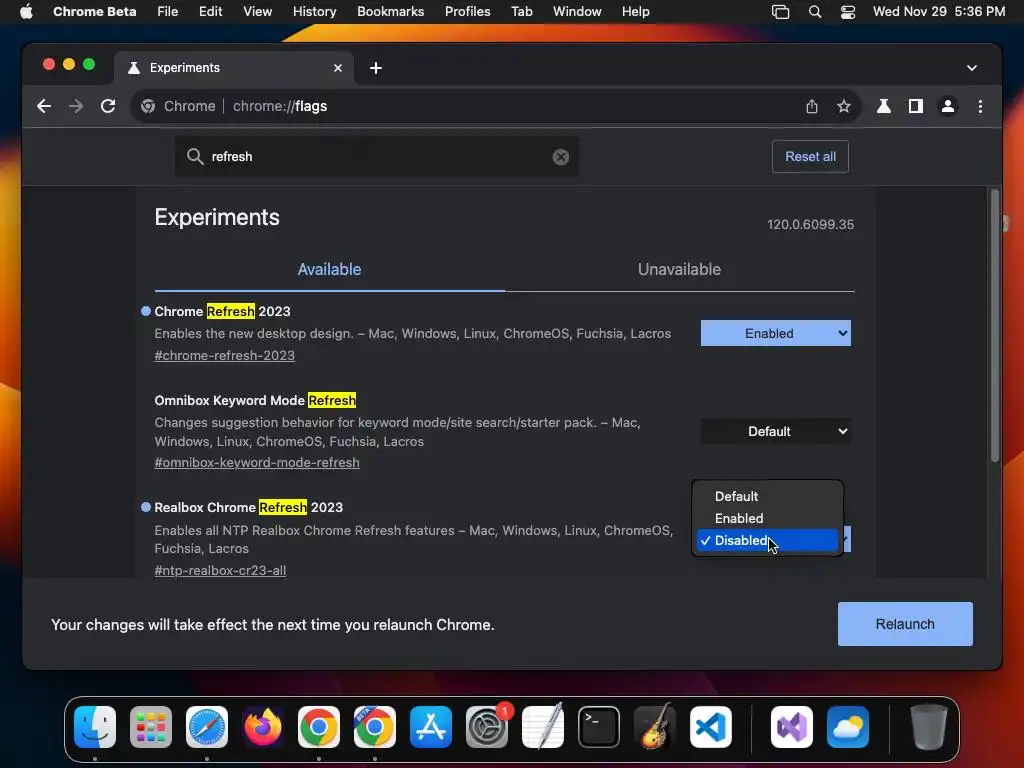Launch Safari from the Dock

pyautogui.click(x=207, y=727)
